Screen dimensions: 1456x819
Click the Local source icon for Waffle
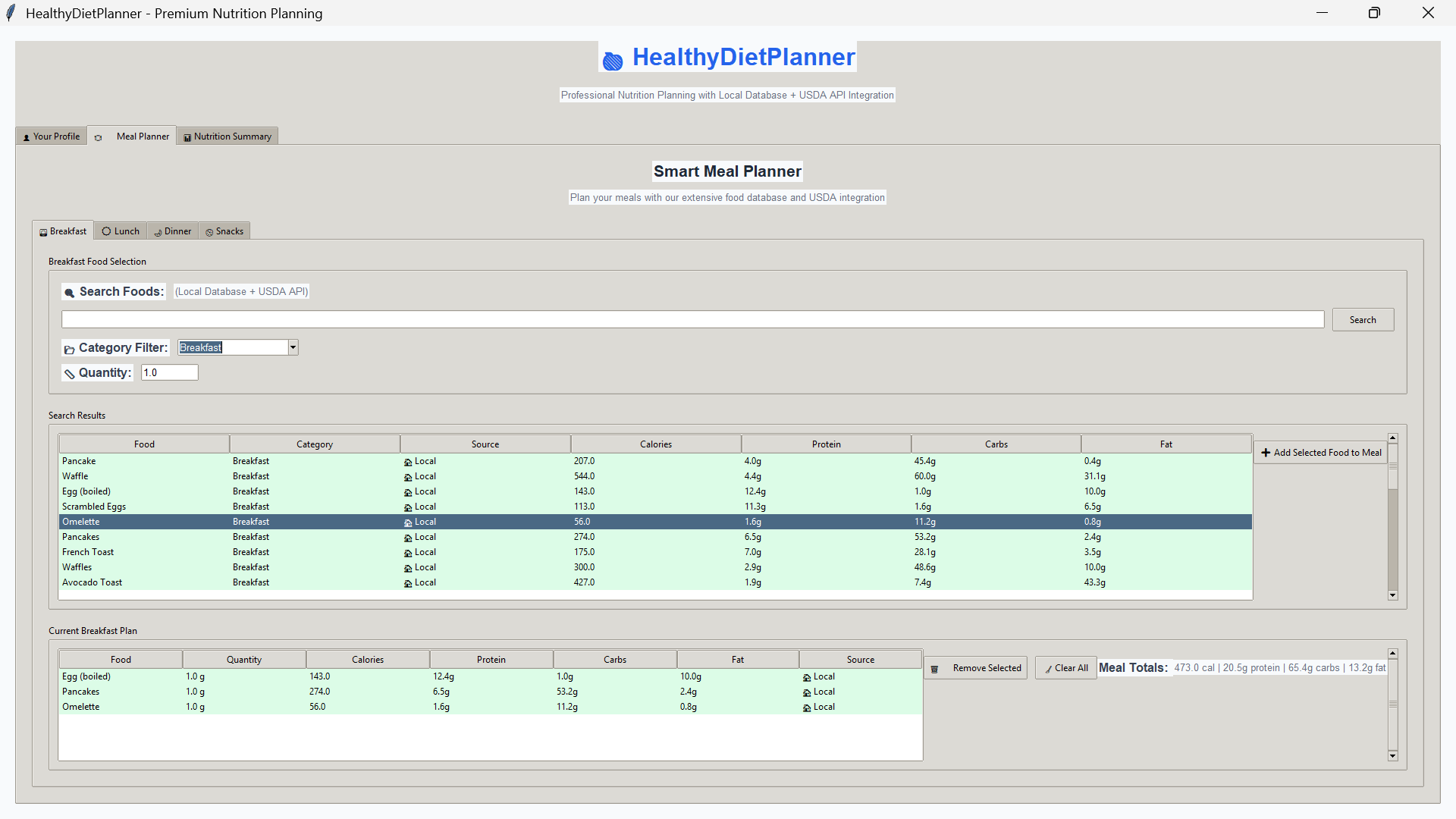tap(408, 477)
